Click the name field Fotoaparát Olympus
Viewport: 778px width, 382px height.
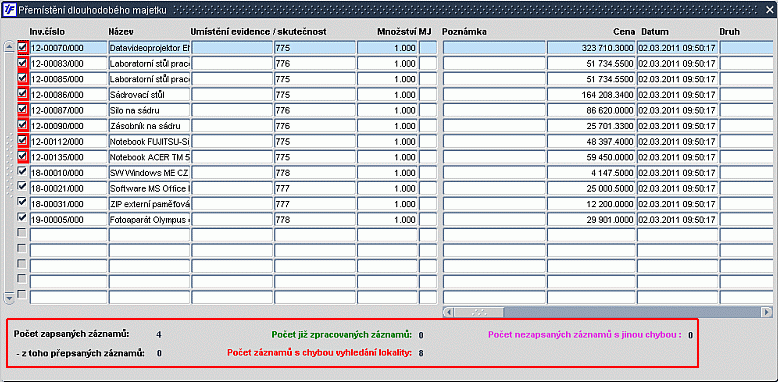149,219
